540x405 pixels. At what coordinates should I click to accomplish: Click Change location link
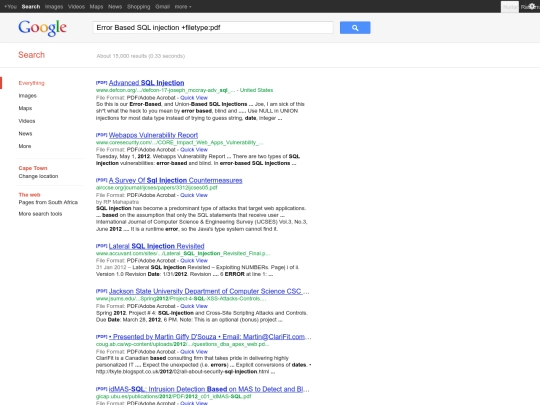(38, 176)
